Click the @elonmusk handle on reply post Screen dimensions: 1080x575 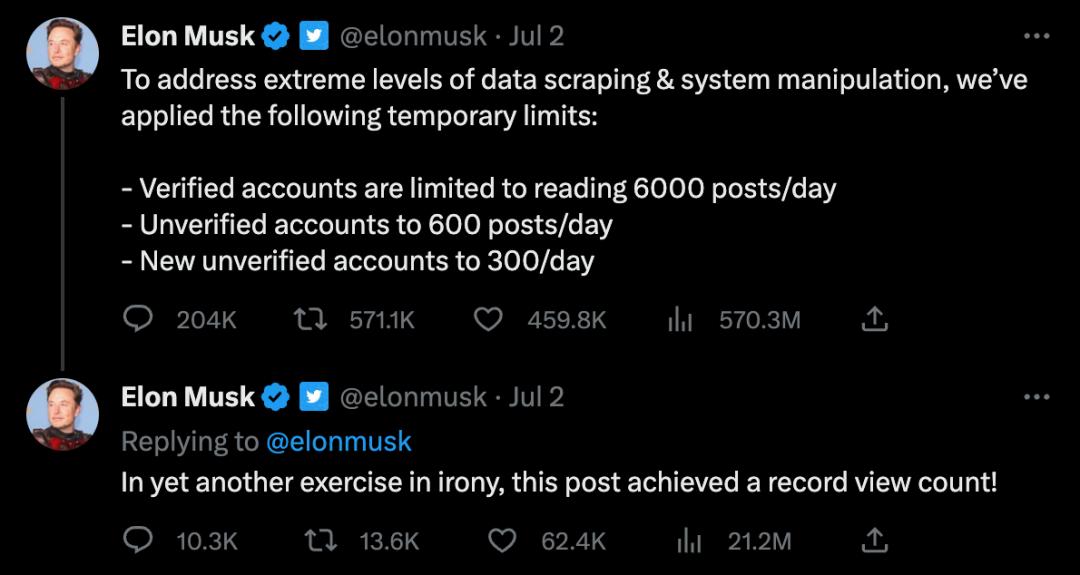click(x=413, y=397)
